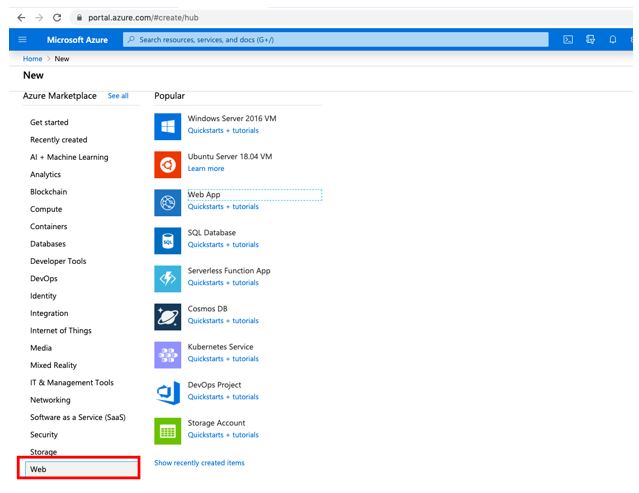639x493 pixels.
Task: Click the See all marketplace link
Action: pyautogui.click(x=118, y=96)
